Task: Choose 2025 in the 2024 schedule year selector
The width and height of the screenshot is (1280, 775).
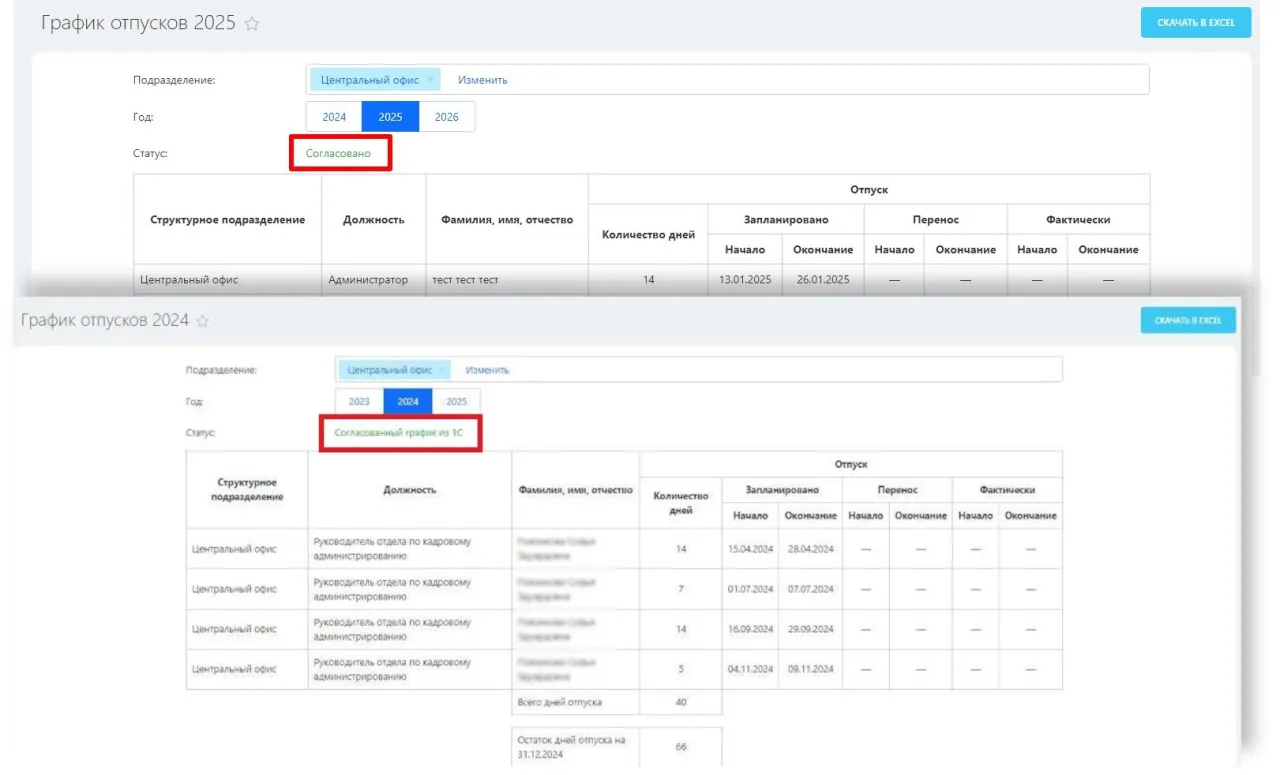Action: pyautogui.click(x=456, y=402)
